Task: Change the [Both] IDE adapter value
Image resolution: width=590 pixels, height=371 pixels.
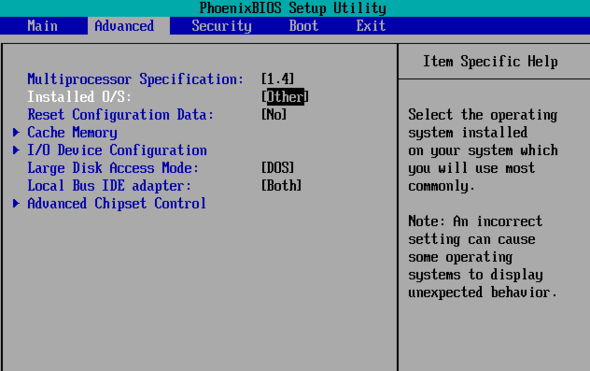Action: [281, 186]
